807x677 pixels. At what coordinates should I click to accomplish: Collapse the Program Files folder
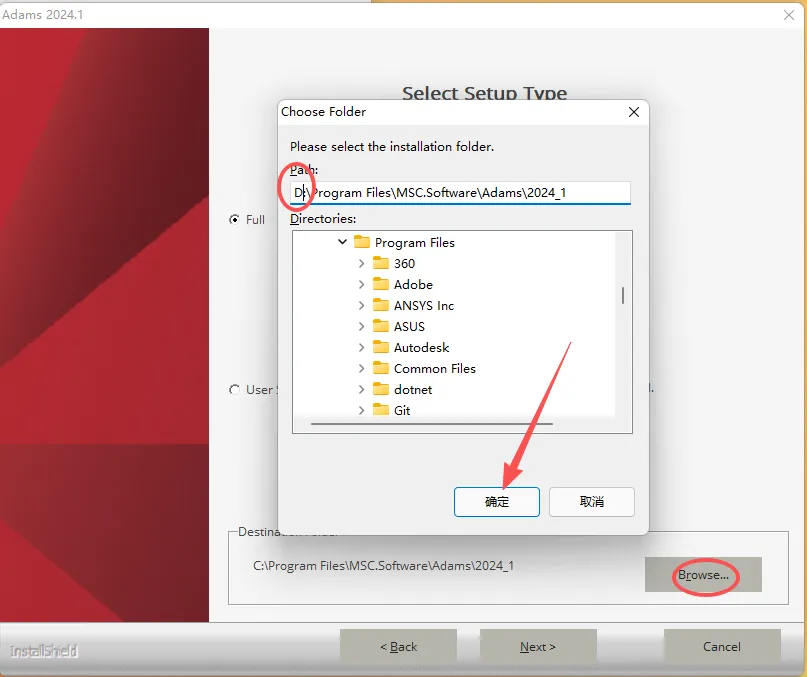coord(342,241)
